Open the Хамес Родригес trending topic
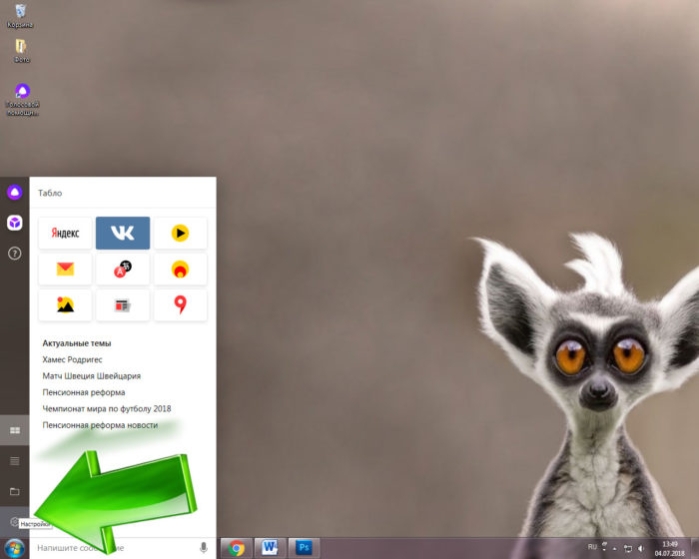The width and height of the screenshot is (699, 559). (72, 359)
